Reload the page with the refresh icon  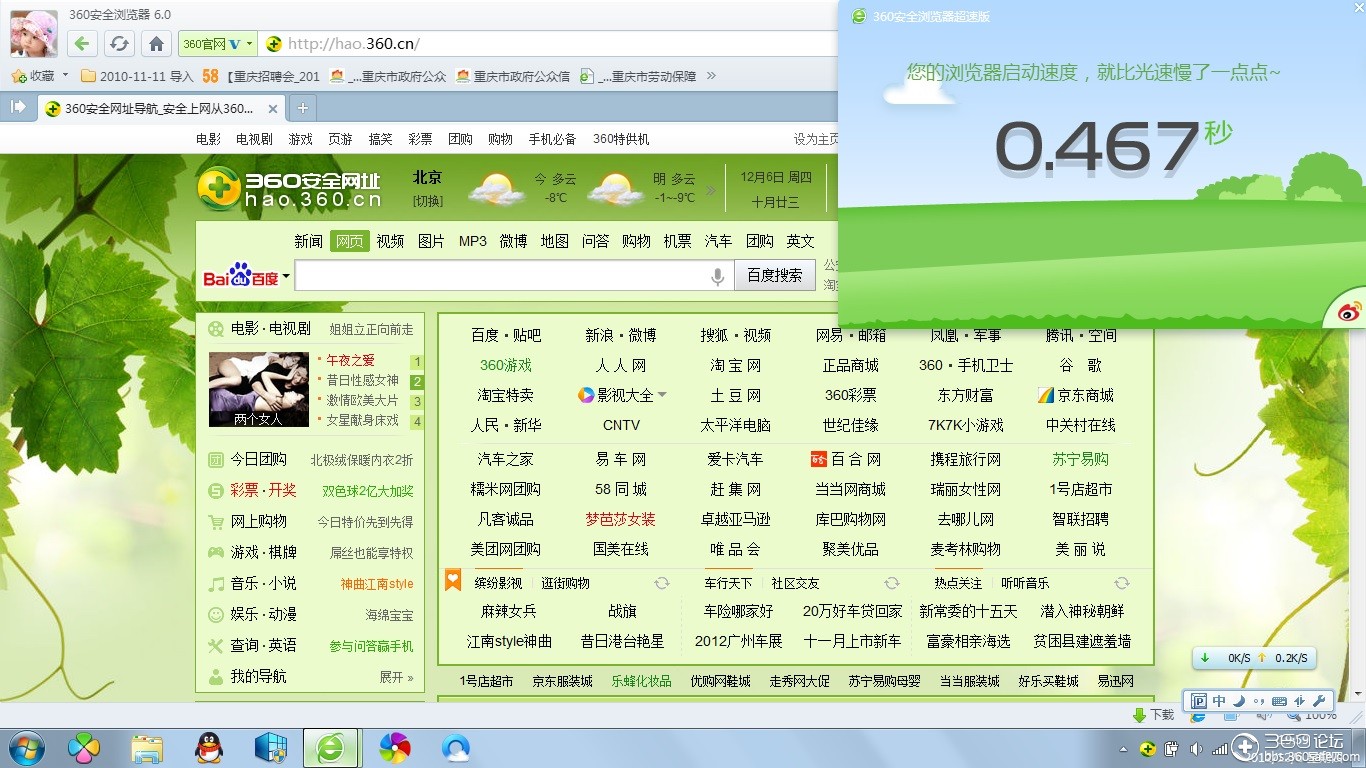119,44
